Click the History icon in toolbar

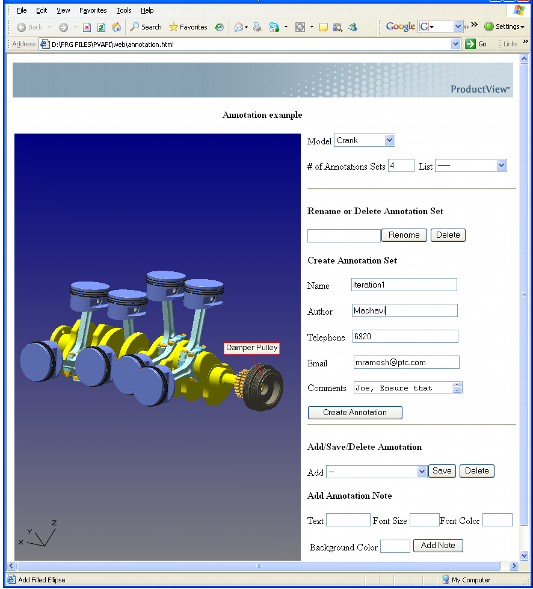click(x=219, y=27)
